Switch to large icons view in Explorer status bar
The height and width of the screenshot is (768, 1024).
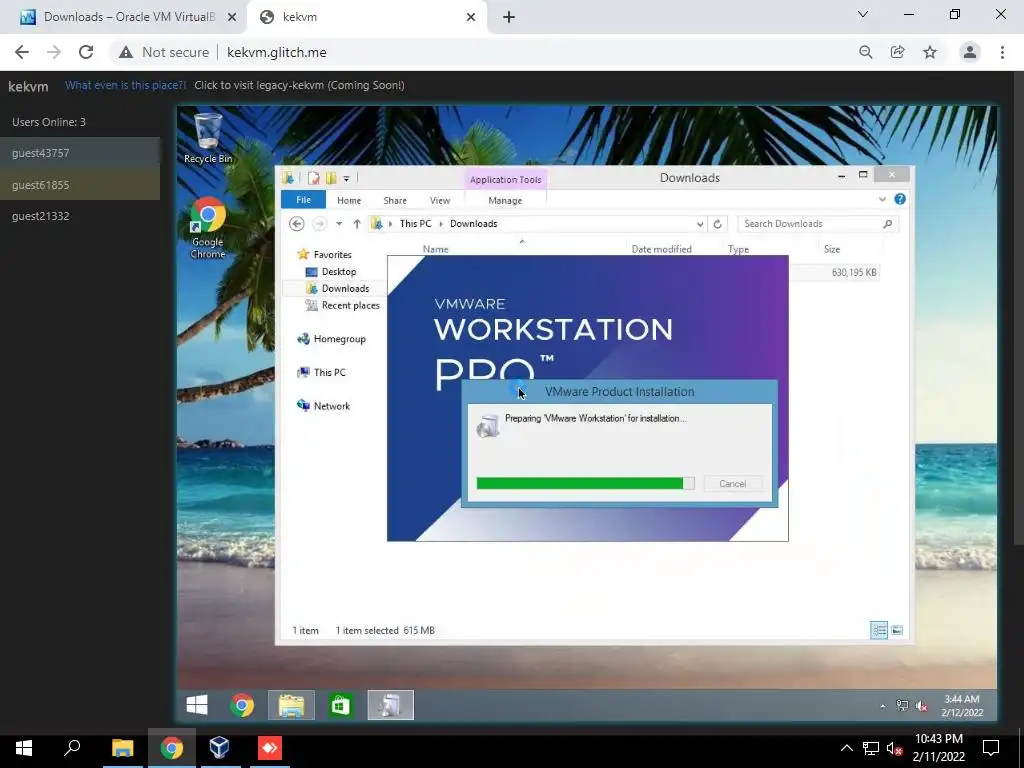click(897, 630)
